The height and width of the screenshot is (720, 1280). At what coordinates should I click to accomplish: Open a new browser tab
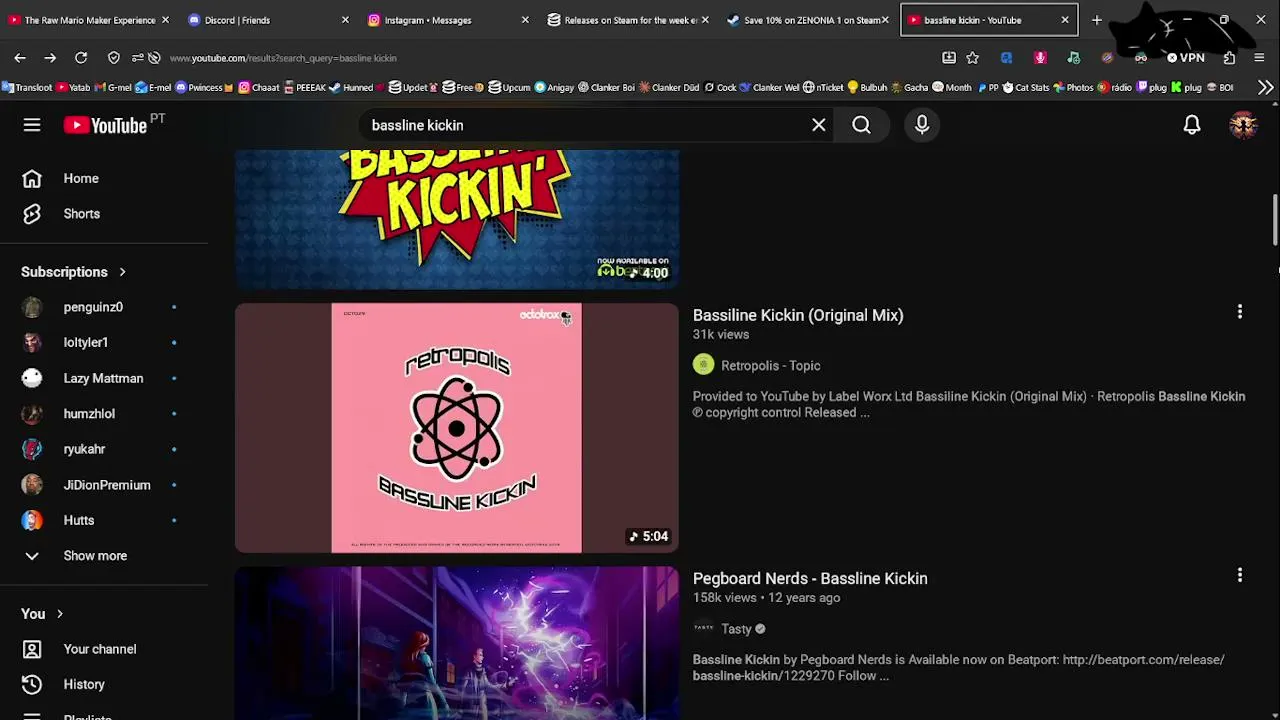point(1097,20)
